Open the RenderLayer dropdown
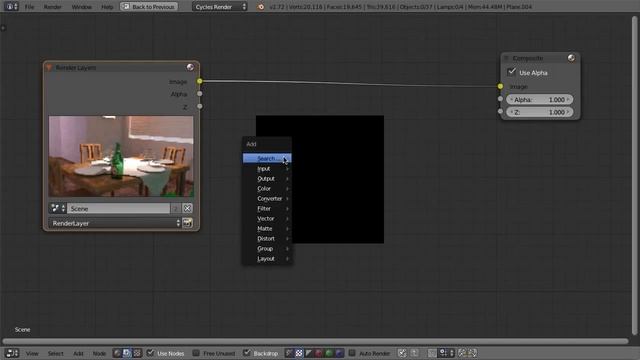The image size is (640, 360). [115, 223]
